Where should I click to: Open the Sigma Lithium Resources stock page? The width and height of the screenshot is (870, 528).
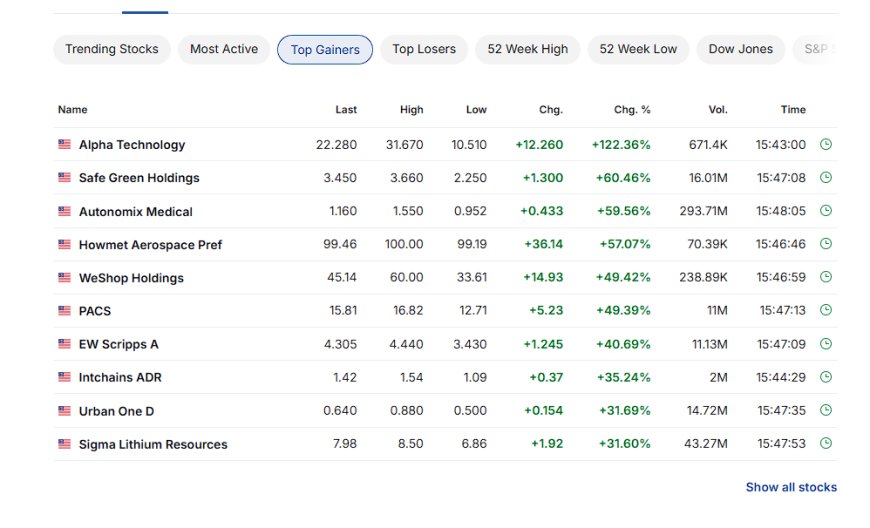tap(153, 444)
